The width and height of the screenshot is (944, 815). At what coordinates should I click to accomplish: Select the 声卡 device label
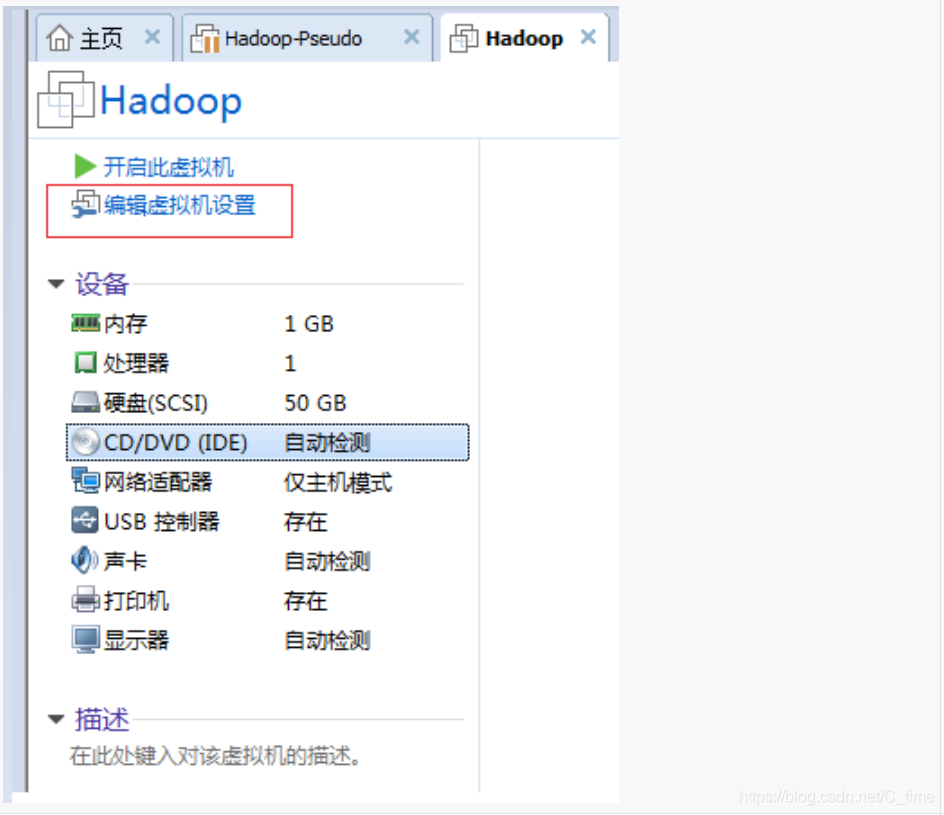(125, 561)
